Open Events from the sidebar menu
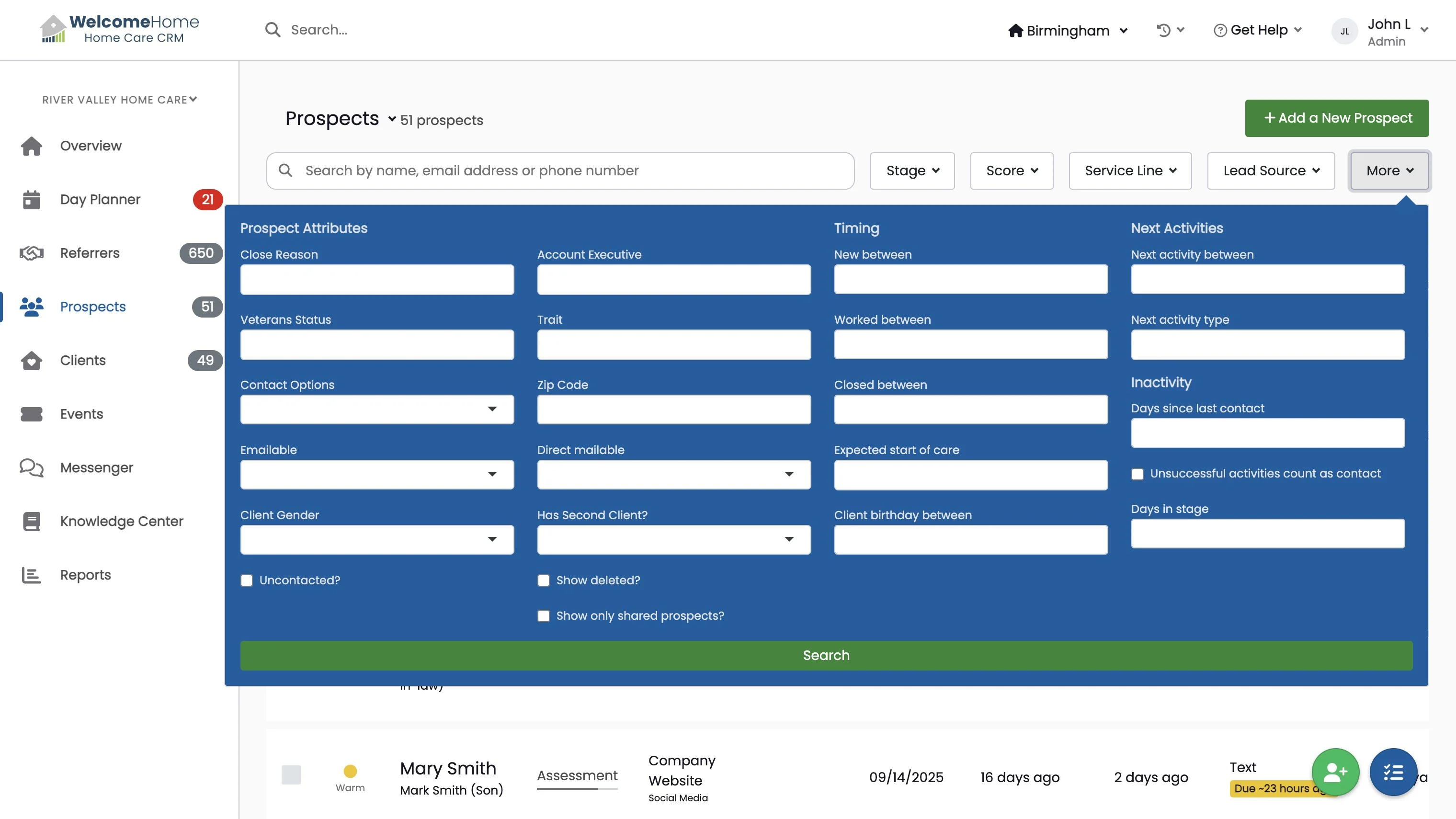 click(x=81, y=414)
